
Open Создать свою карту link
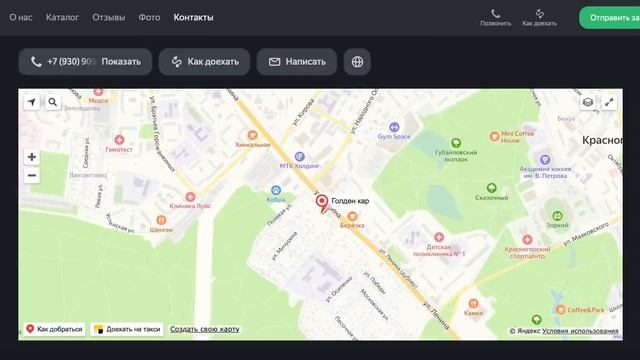click(x=204, y=329)
